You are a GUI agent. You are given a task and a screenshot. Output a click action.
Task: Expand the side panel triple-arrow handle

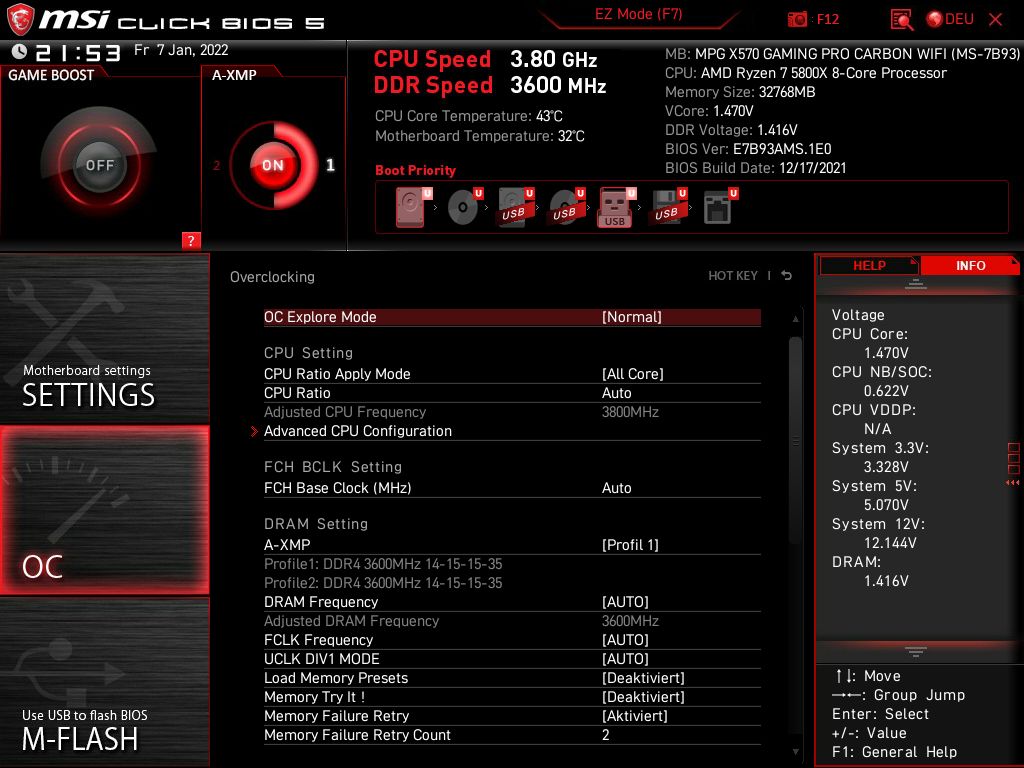pyautogui.click(x=1012, y=483)
